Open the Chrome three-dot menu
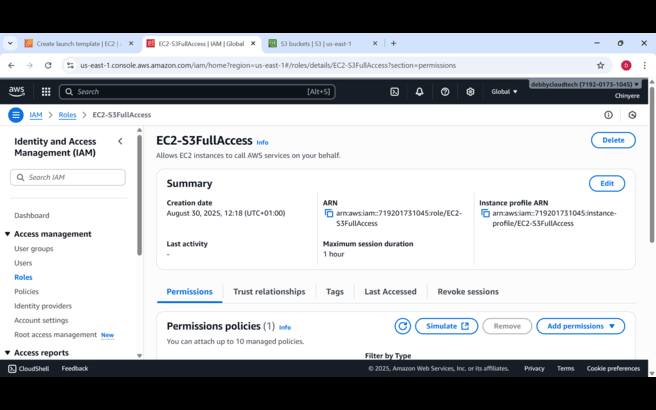The height and width of the screenshot is (410, 656). [x=644, y=65]
